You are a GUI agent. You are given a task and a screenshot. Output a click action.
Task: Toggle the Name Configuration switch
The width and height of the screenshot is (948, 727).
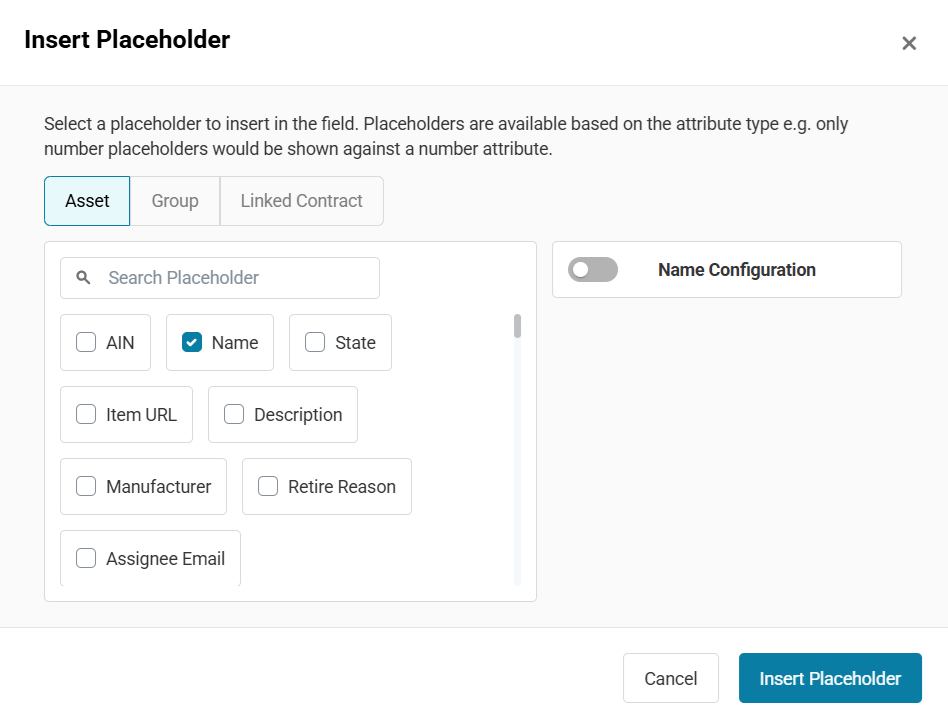click(593, 270)
